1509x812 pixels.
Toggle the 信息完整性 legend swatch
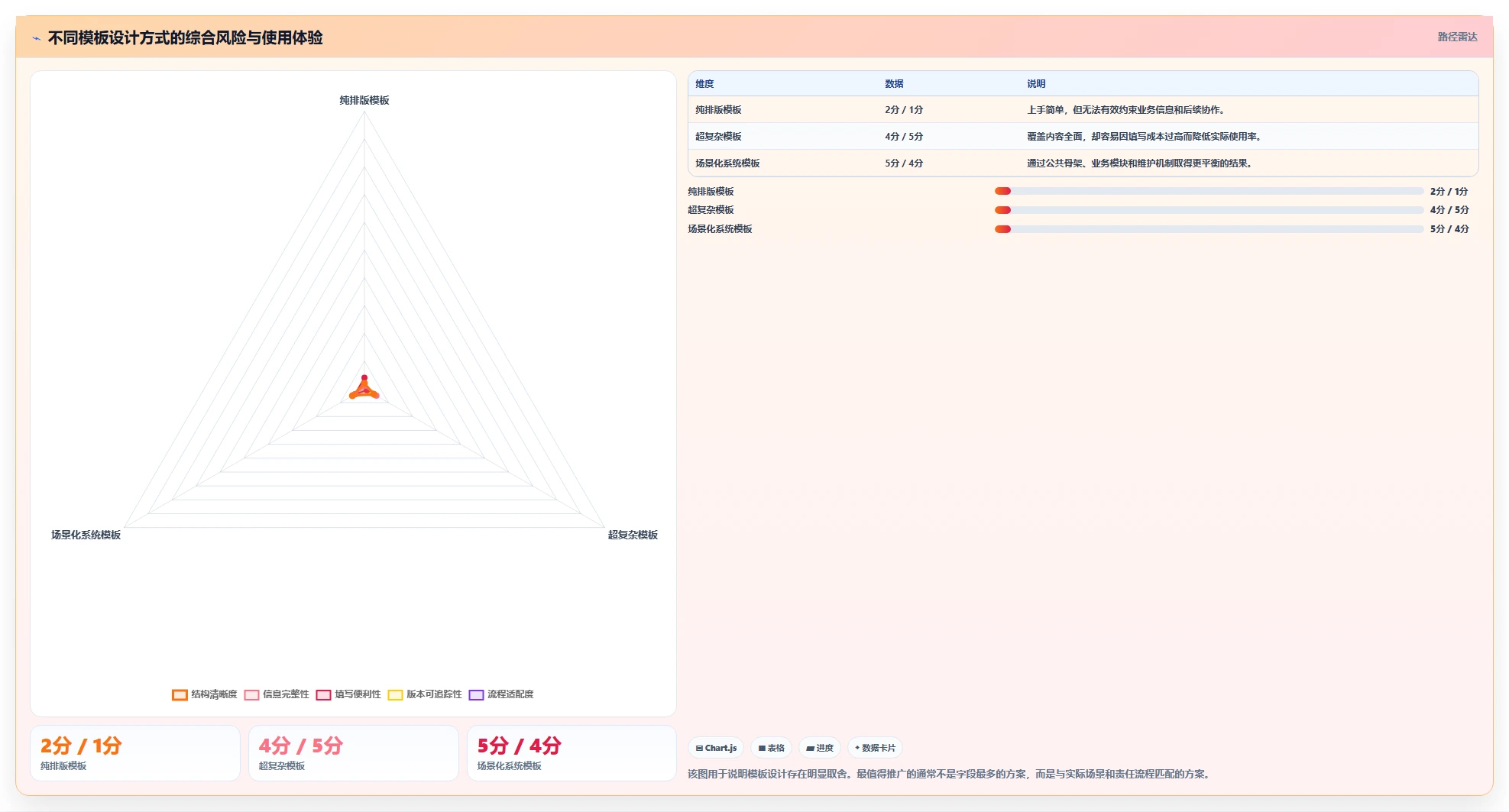tap(251, 695)
